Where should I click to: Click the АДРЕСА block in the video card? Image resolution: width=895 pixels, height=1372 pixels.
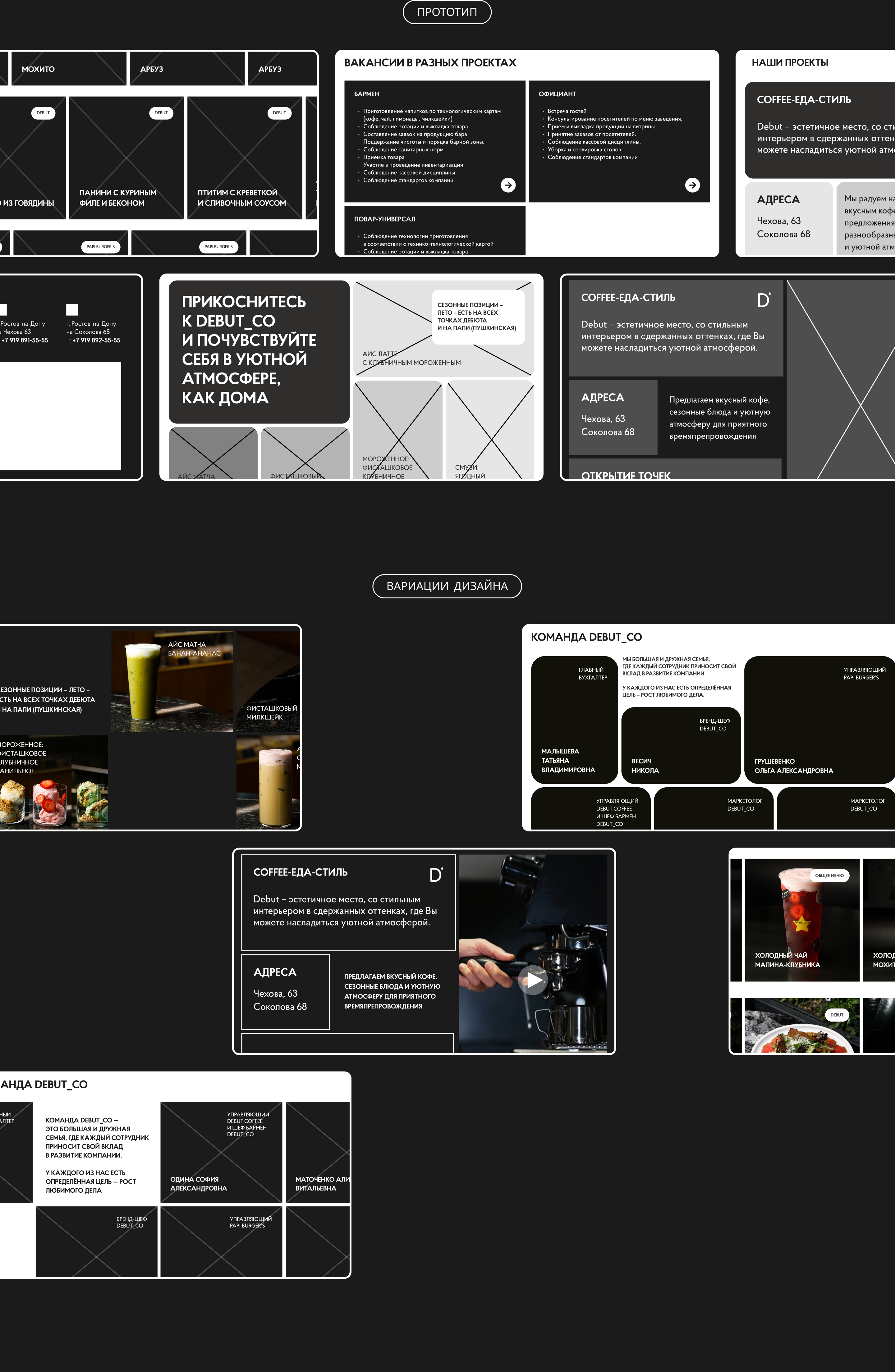coord(286,991)
